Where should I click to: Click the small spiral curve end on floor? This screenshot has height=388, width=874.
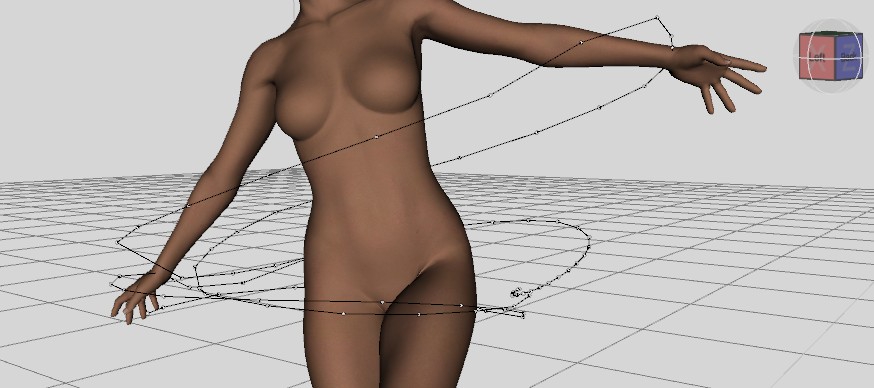(x=516, y=292)
